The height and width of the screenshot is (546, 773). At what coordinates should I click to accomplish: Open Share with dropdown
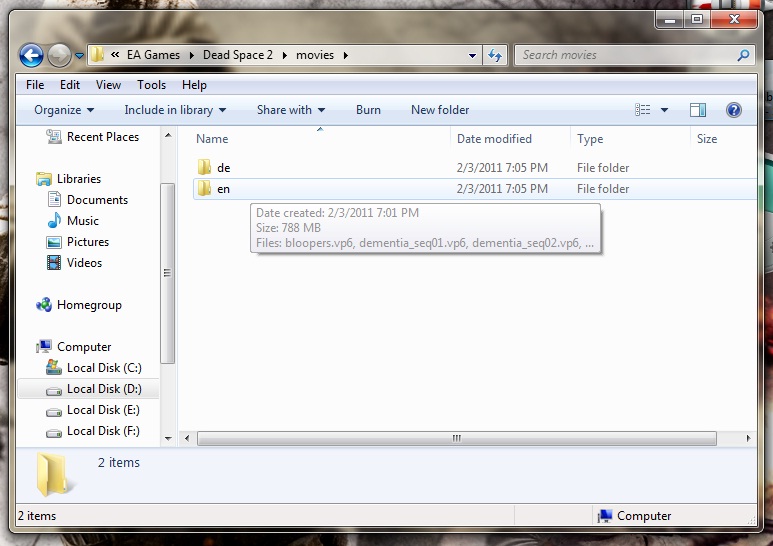291,110
